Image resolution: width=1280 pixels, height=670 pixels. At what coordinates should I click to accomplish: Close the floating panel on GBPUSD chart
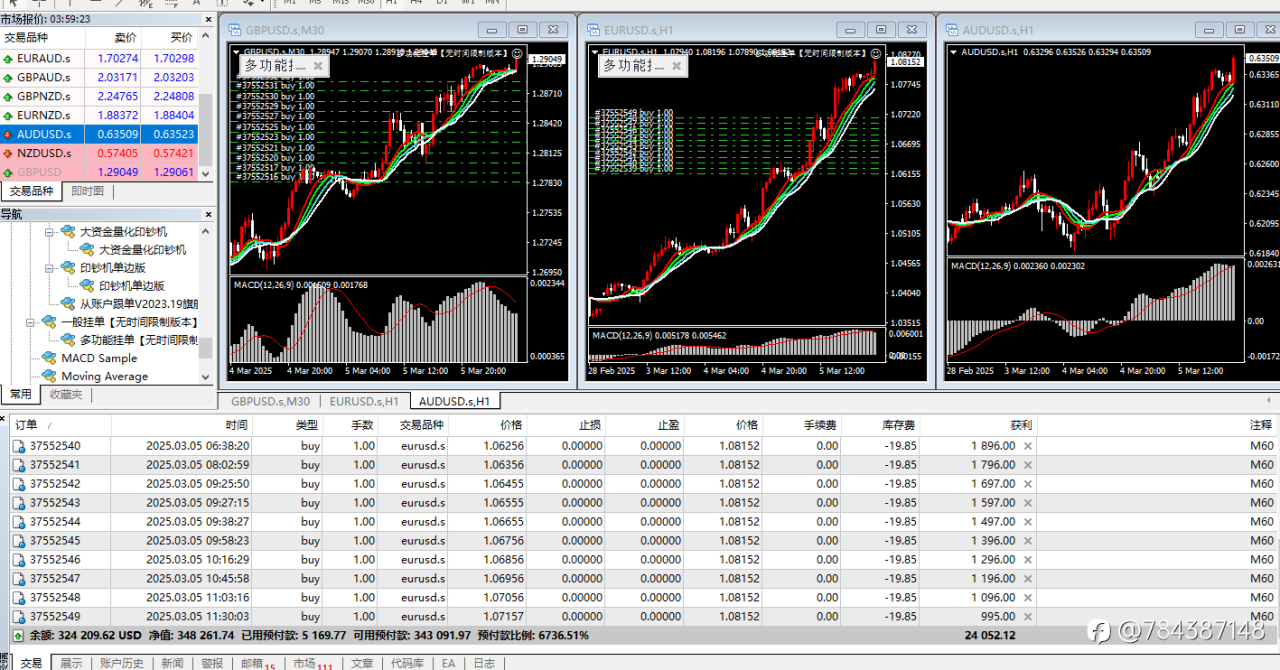(x=318, y=66)
